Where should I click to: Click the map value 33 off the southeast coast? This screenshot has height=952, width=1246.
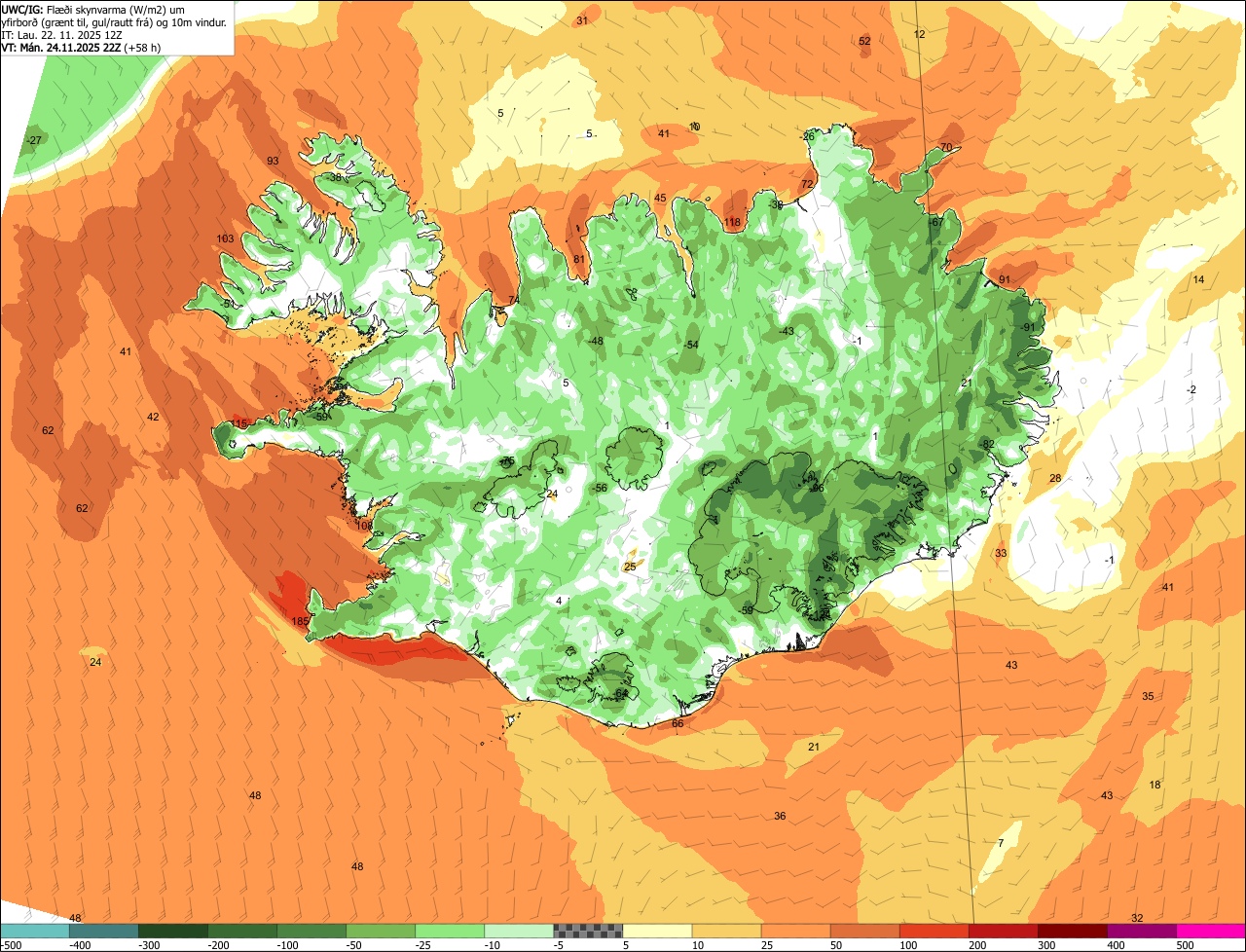[x=1001, y=553]
